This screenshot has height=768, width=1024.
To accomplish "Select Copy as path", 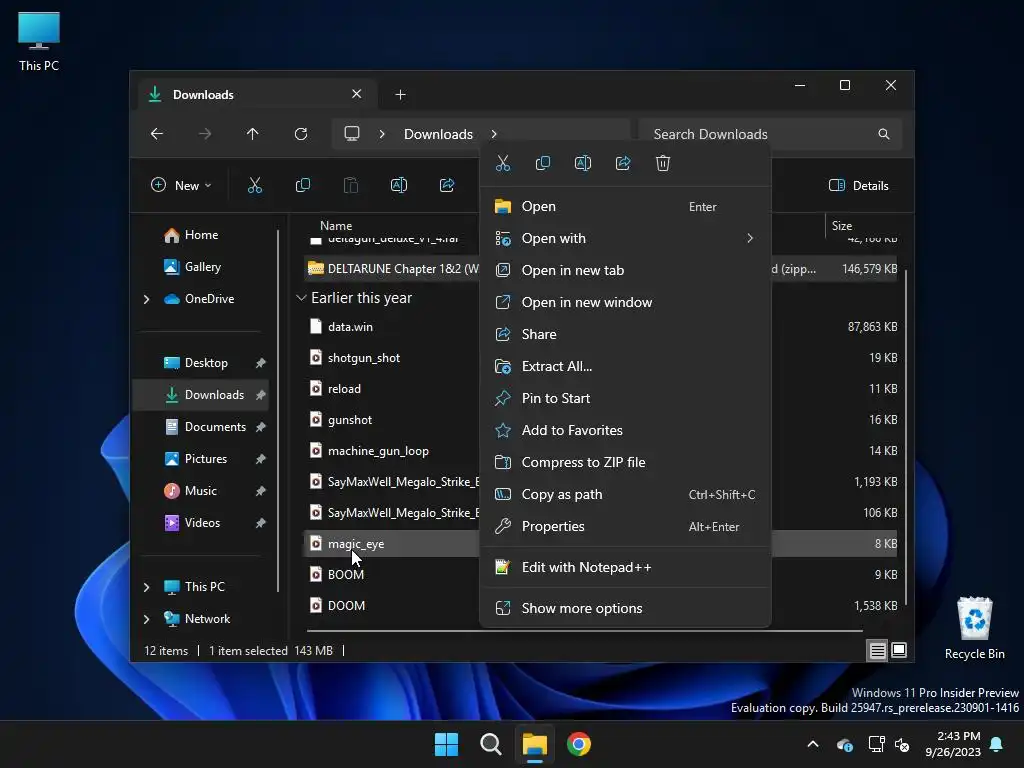I will [625, 494].
